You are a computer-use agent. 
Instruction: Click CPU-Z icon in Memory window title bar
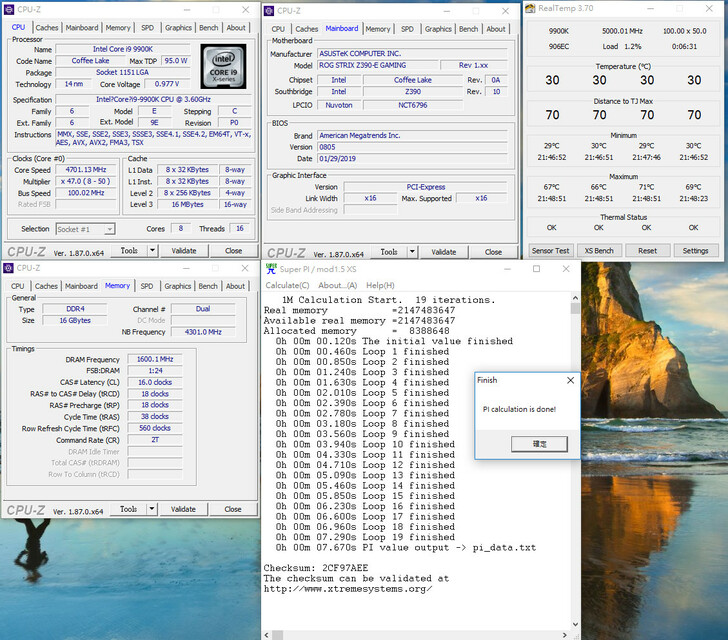click(9, 268)
